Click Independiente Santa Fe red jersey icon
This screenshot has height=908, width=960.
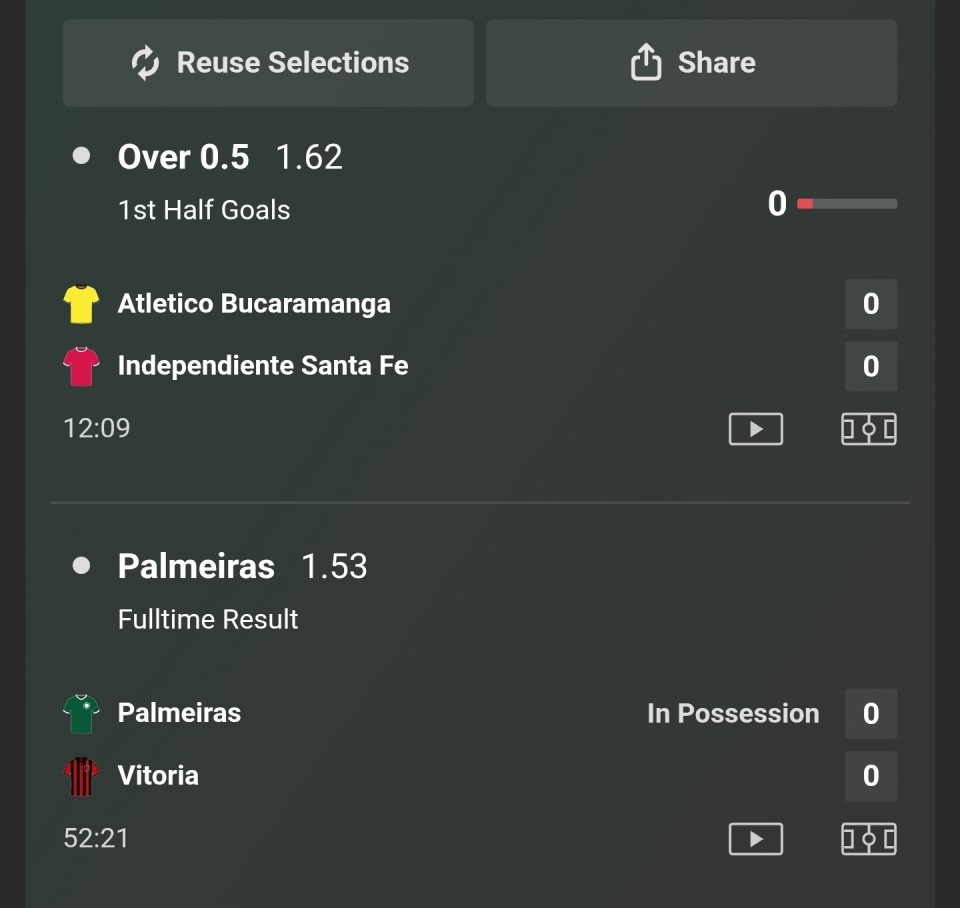point(81,366)
